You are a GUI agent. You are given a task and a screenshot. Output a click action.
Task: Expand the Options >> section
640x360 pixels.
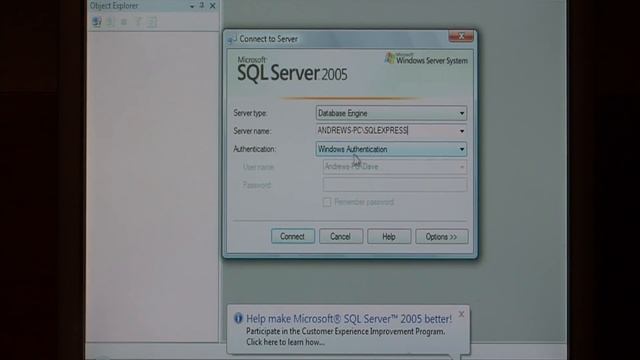[442, 236]
